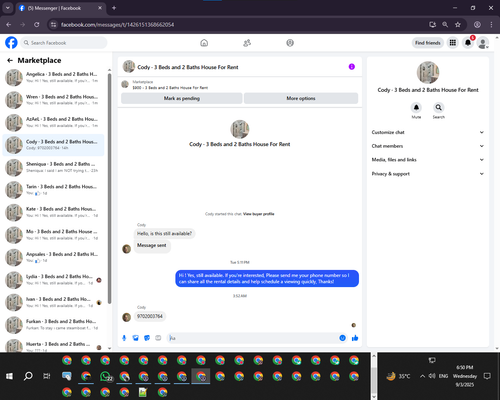
Task: Open Lydia conversation in list
Action: pos(53,280)
